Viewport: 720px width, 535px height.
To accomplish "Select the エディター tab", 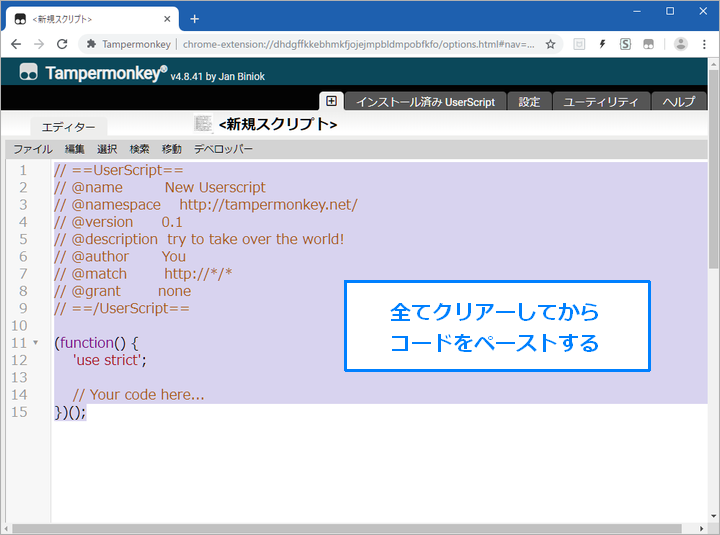I will point(68,127).
